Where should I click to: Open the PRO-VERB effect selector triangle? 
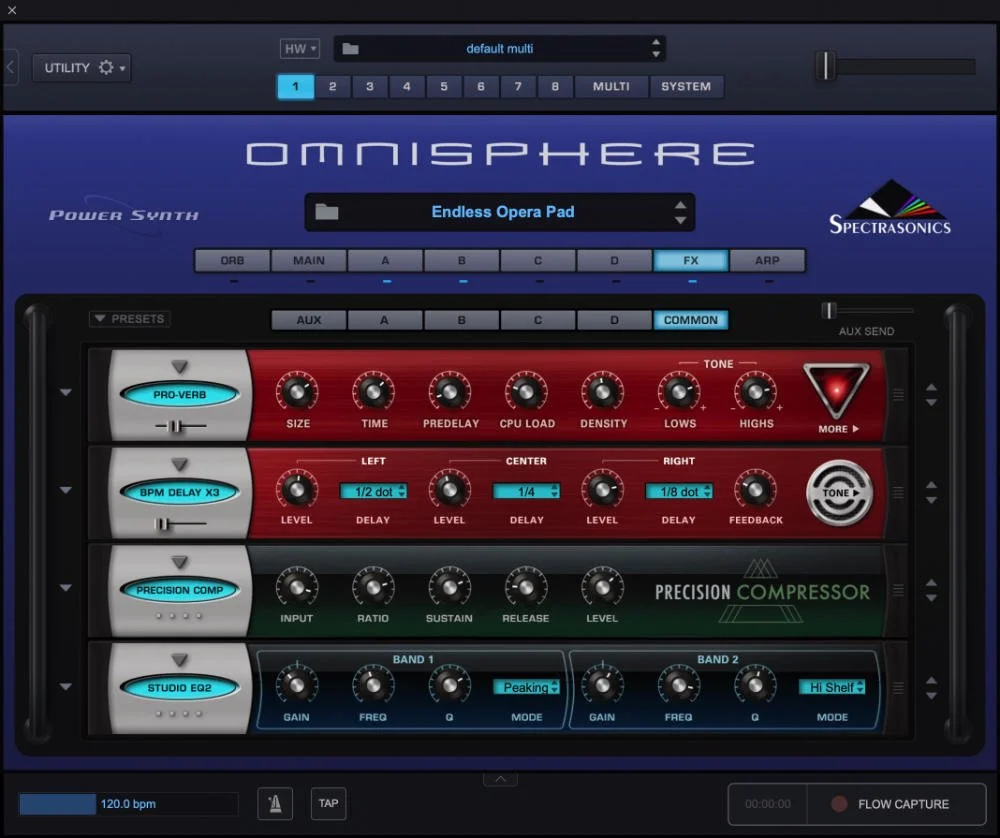coord(180,367)
